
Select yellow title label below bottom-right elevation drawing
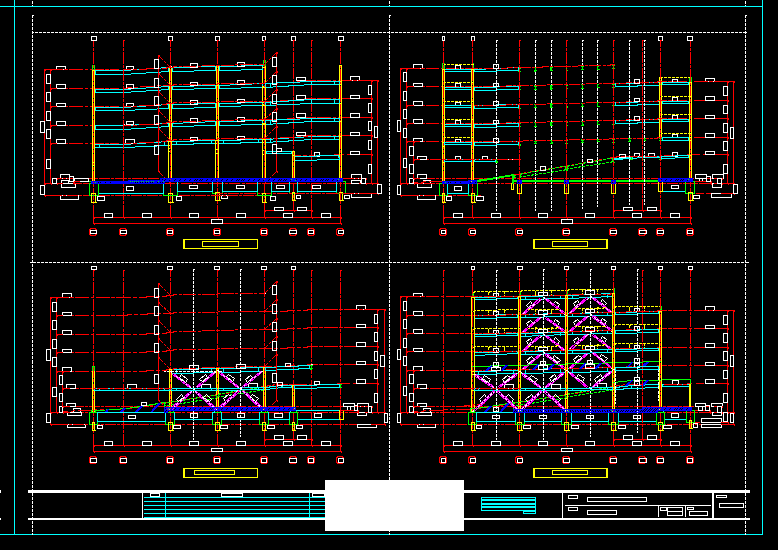(x=570, y=473)
